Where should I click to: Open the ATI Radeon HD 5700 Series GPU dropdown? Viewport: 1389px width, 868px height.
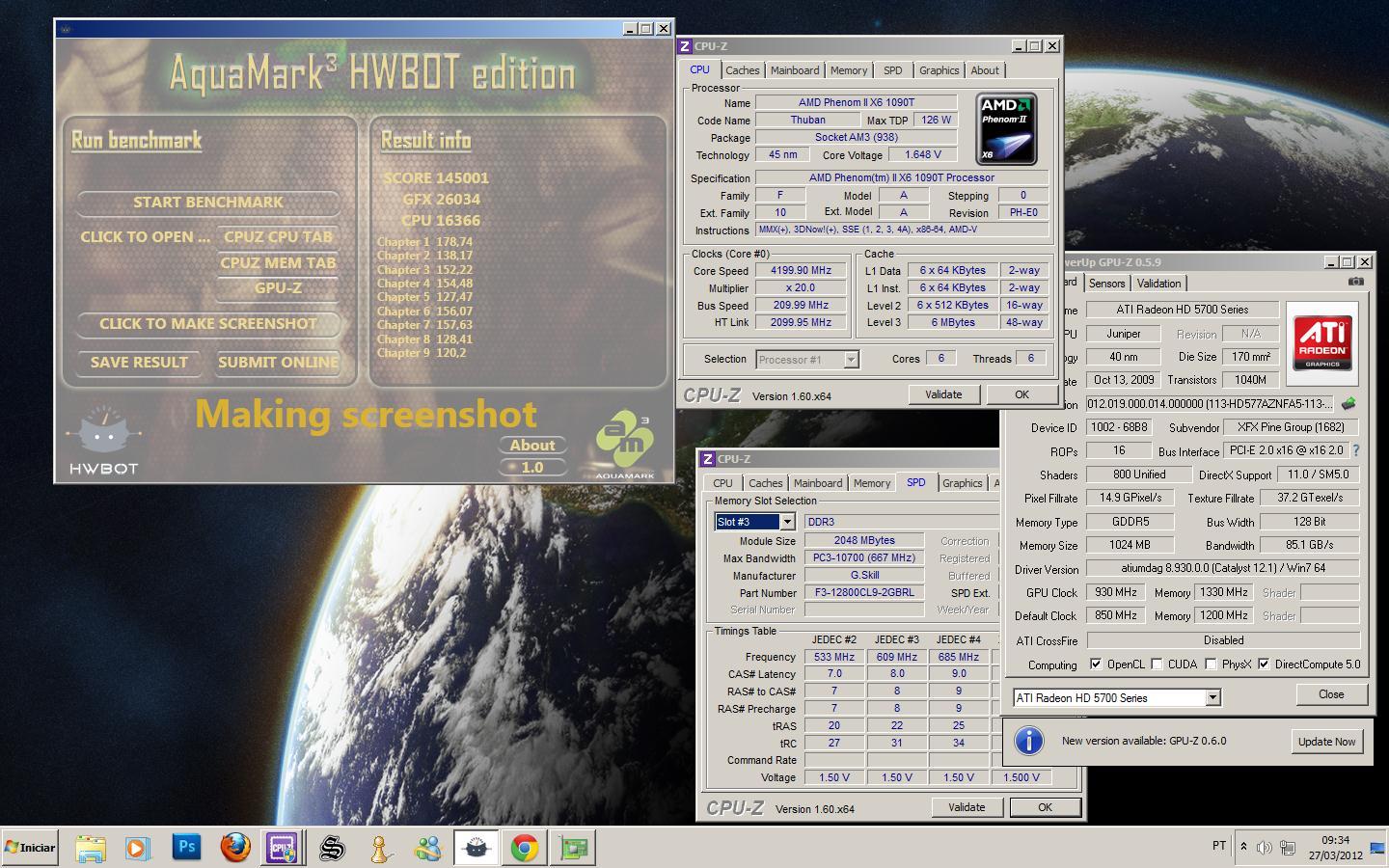coord(1212,697)
